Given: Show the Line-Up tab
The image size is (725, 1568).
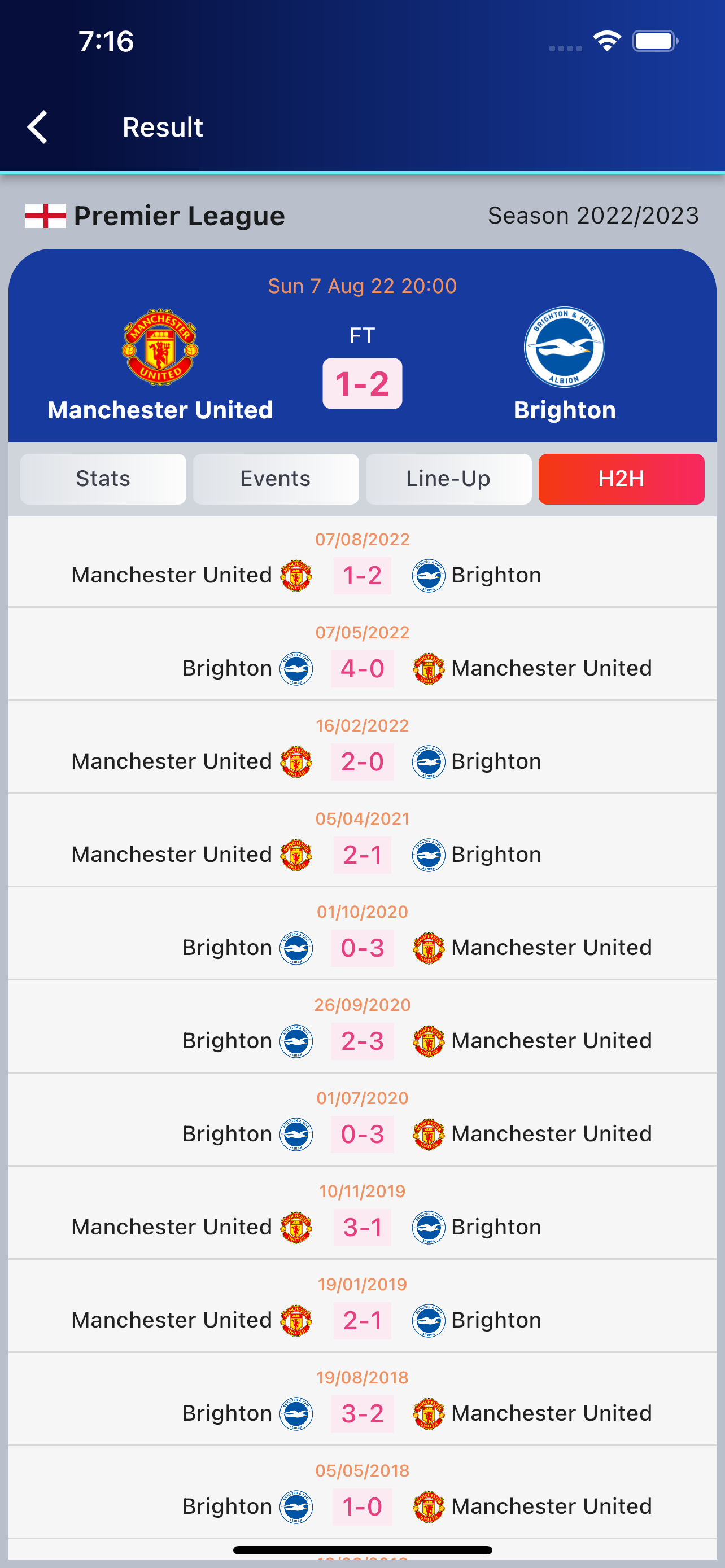Looking at the screenshot, I should coord(448,479).
